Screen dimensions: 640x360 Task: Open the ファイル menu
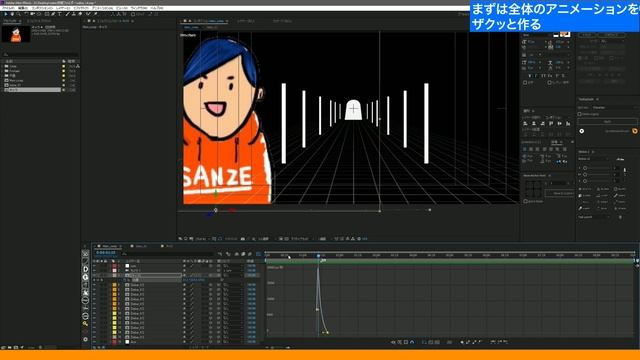8,8
